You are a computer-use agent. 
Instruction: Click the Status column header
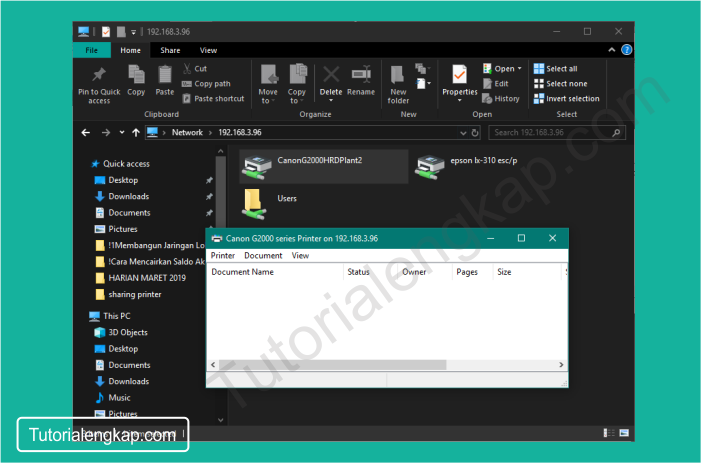(x=371, y=272)
